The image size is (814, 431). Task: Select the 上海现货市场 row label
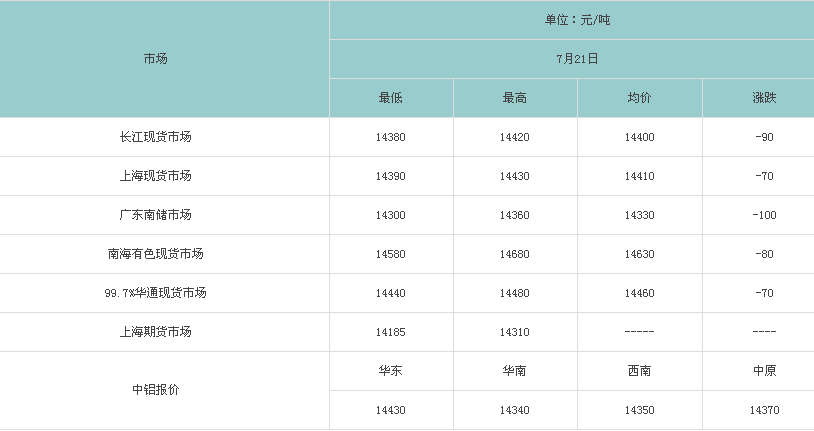[x=156, y=176]
